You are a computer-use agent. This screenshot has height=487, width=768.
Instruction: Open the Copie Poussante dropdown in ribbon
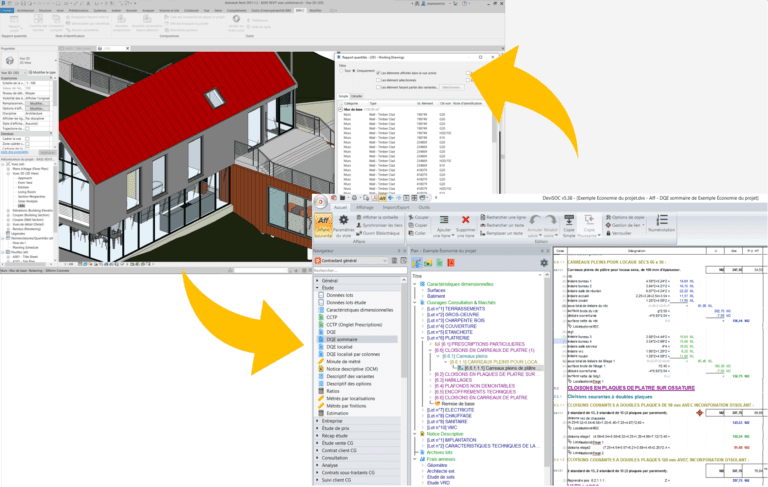click(x=599, y=236)
